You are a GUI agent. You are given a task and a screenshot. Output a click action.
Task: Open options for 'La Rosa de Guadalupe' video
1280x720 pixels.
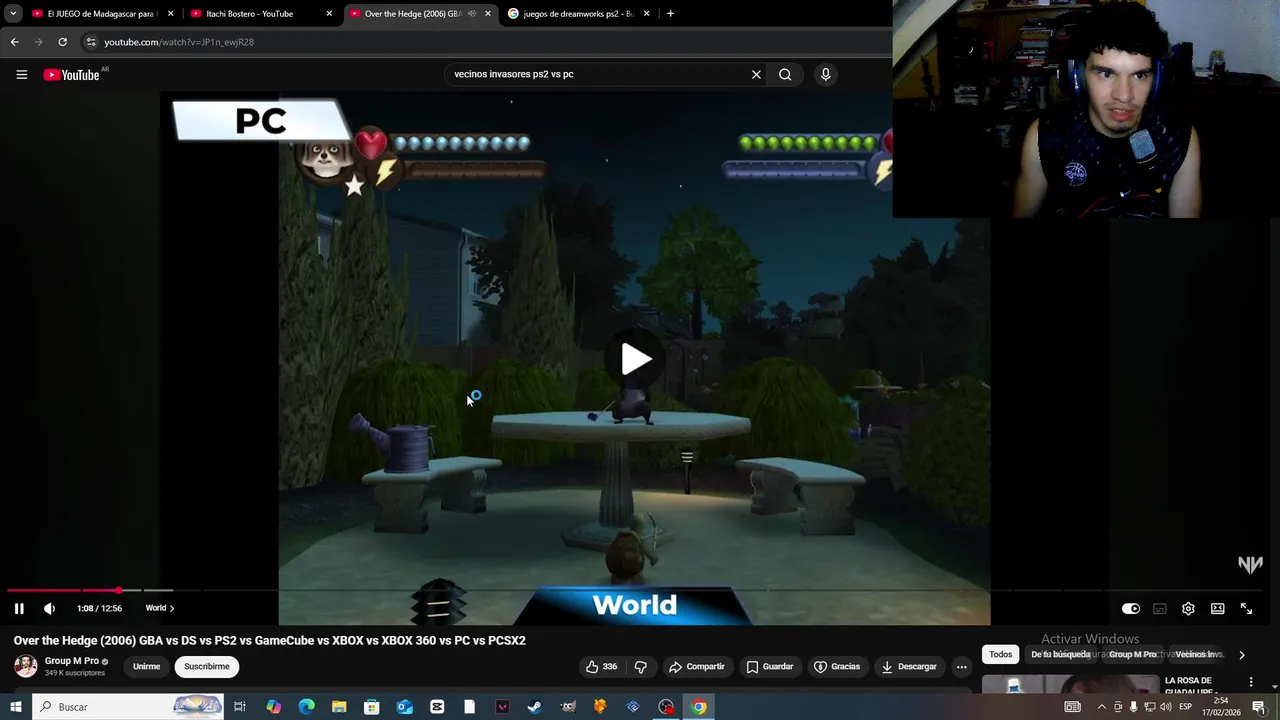(1250, 682)
